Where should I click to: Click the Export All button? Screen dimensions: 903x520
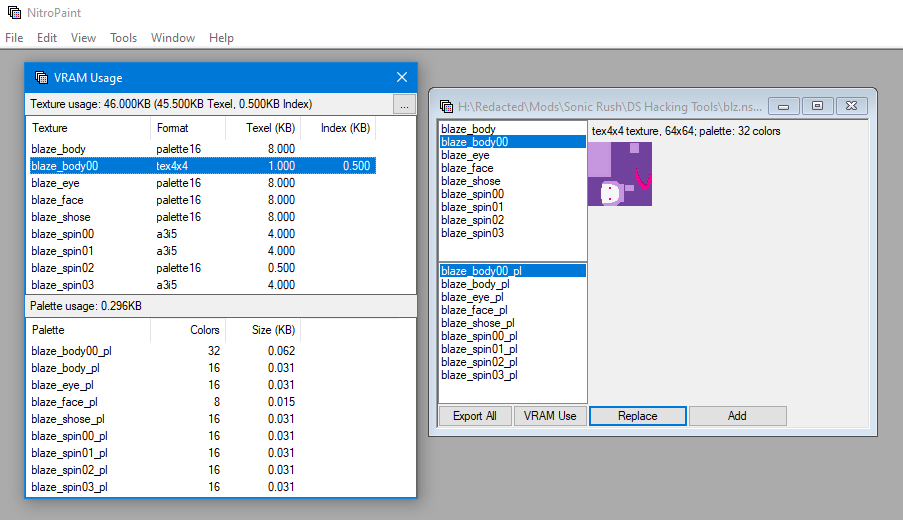pos(475,416)
